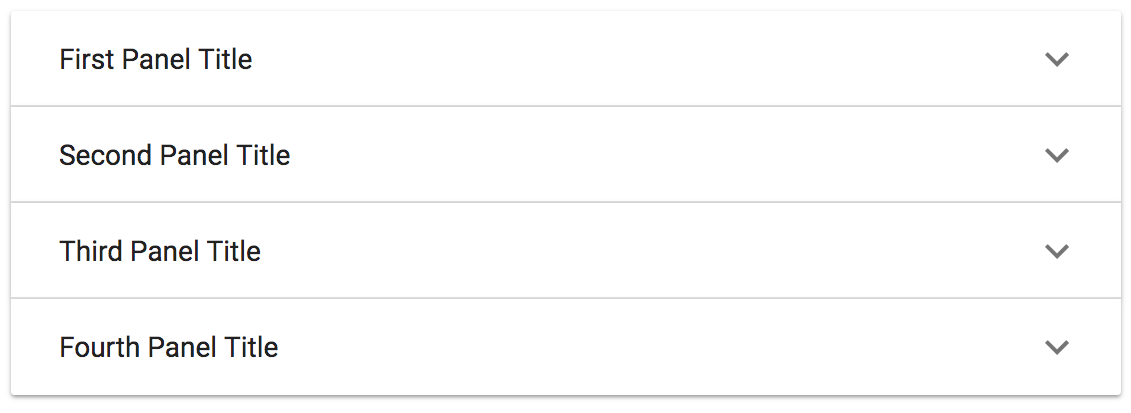Click the "Third Panel Title" heading
Image resolution: width=1131 pixels, height=413 pixels.
160,251
